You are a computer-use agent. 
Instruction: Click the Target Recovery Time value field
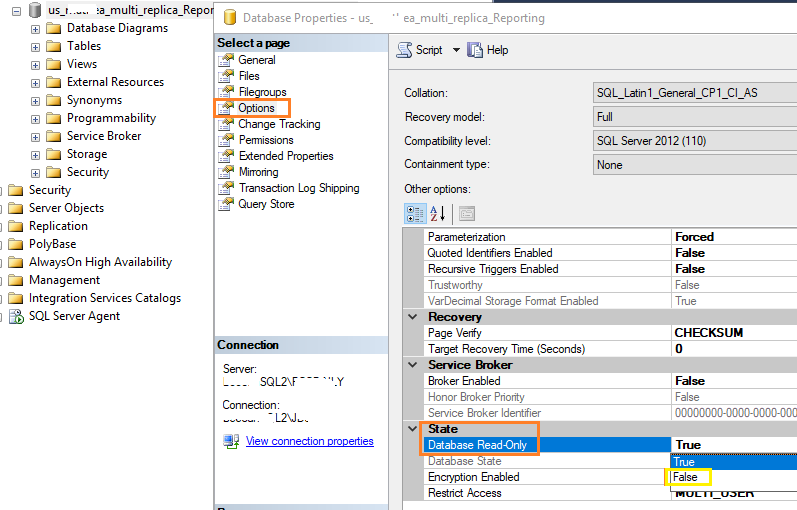point(734,349)
